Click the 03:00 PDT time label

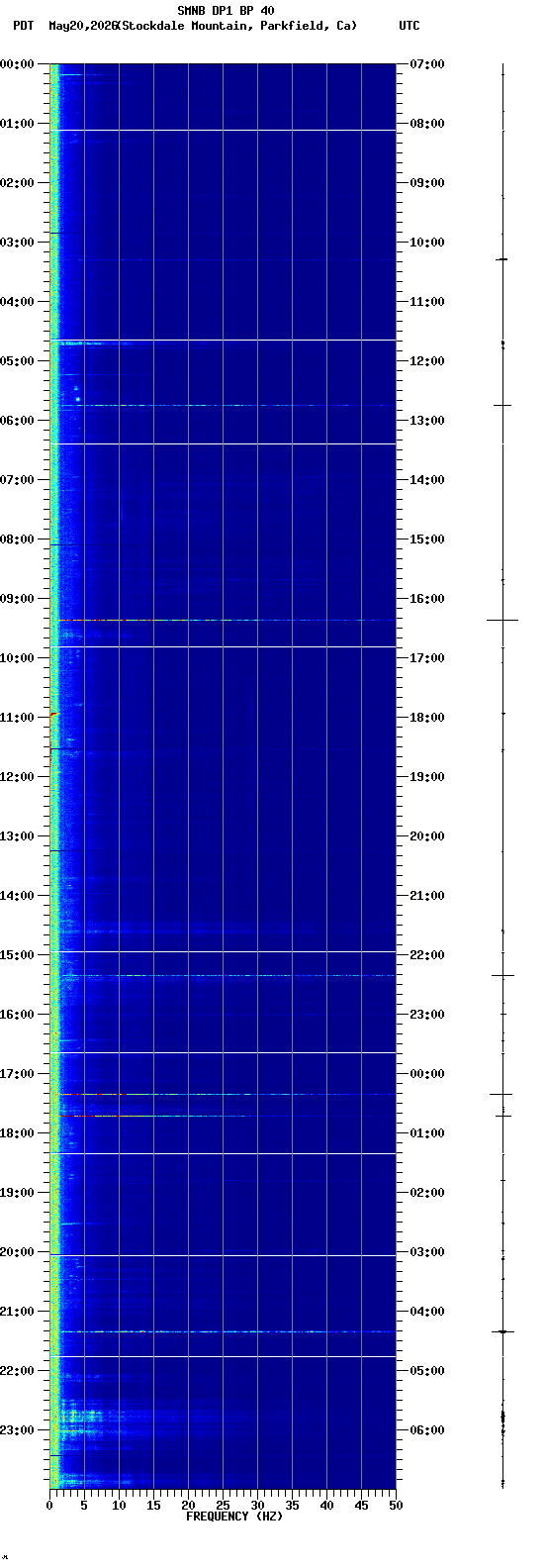pyautogui.click(x=17, y=243)
